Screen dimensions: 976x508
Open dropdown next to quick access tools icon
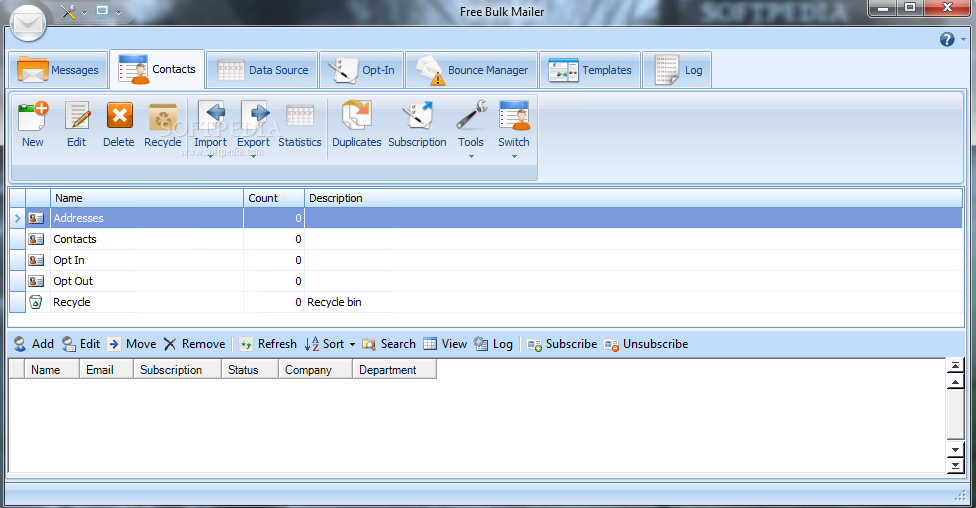click(x=84, y=12)
